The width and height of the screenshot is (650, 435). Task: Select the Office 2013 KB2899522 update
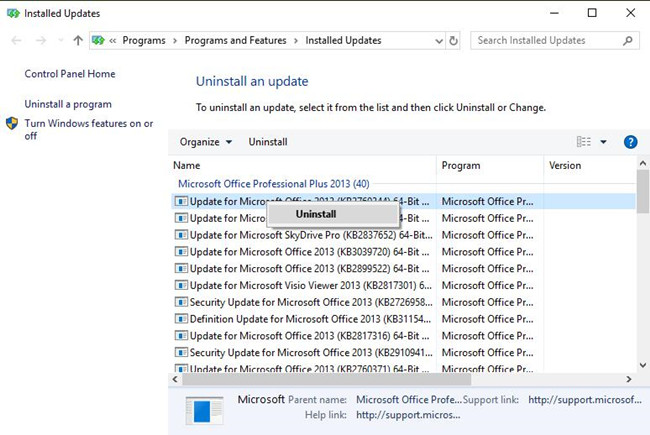coord(403,269)
